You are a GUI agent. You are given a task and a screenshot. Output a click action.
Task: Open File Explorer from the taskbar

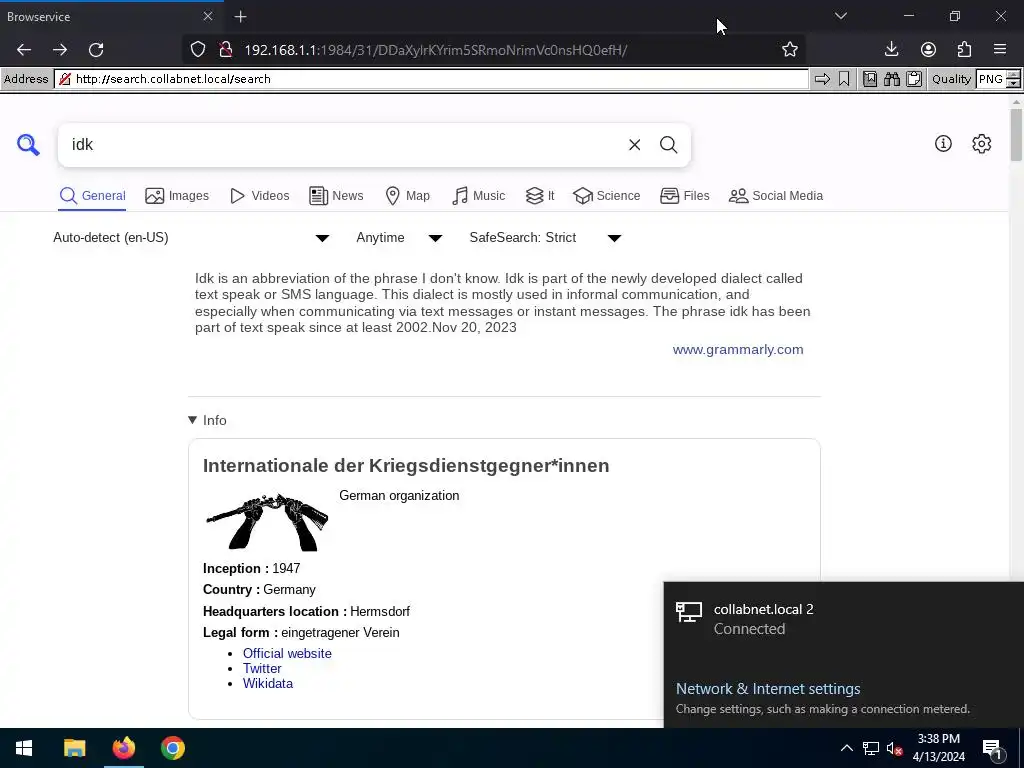pos(74,748)
